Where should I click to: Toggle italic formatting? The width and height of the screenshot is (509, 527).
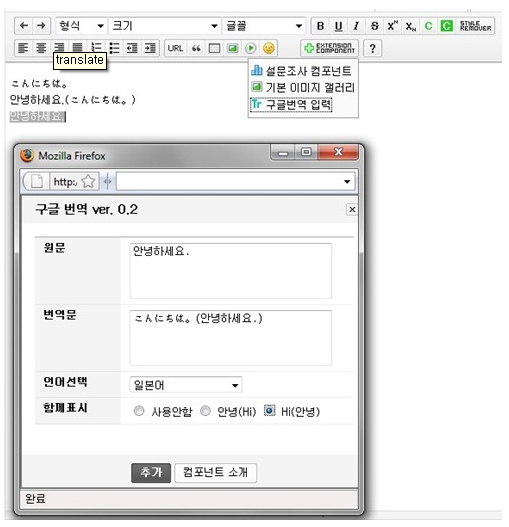tap(356, 26)
